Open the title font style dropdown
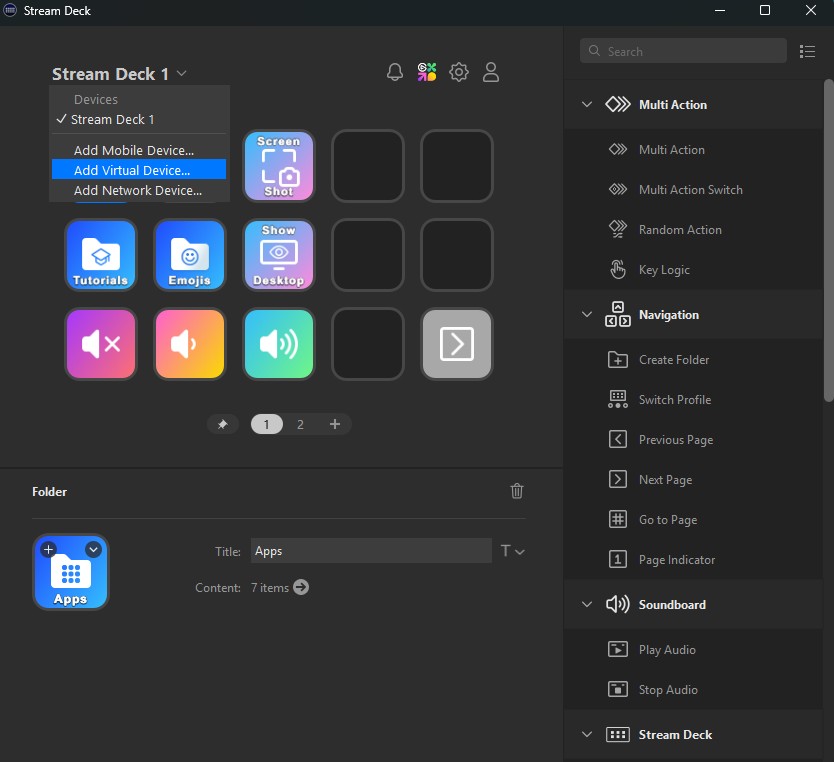This screenshot has height=762, width=834. coord(512,551)
